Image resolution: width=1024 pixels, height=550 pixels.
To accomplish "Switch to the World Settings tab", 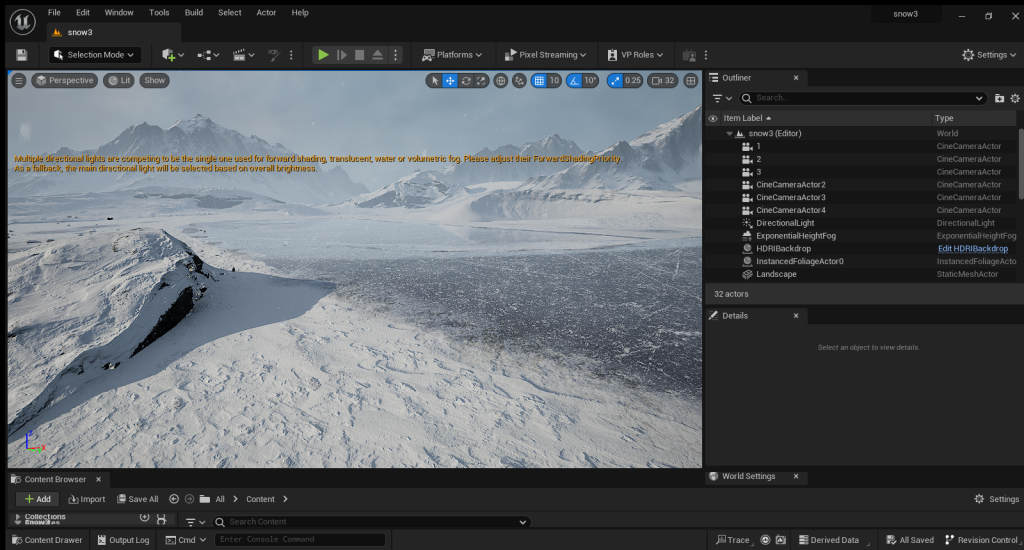I will tap(748, 476).
